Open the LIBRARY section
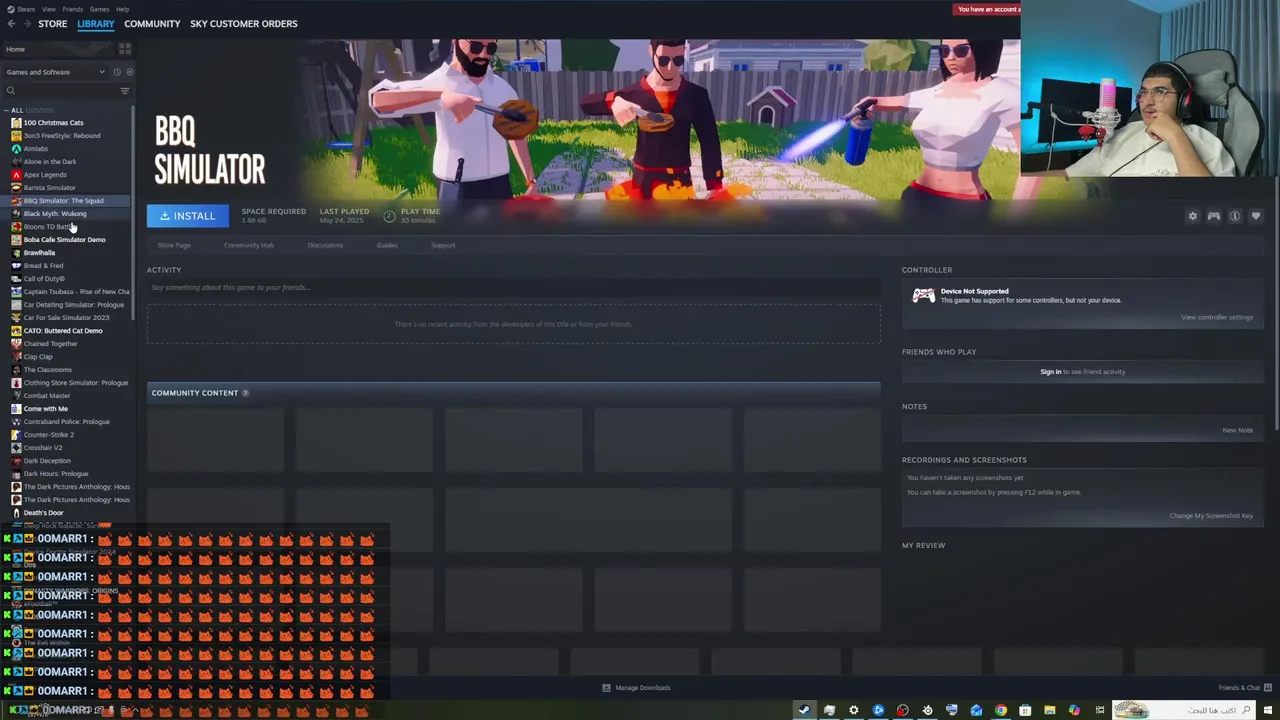The height and width of the screenshot is (720, 1280). 96,24
